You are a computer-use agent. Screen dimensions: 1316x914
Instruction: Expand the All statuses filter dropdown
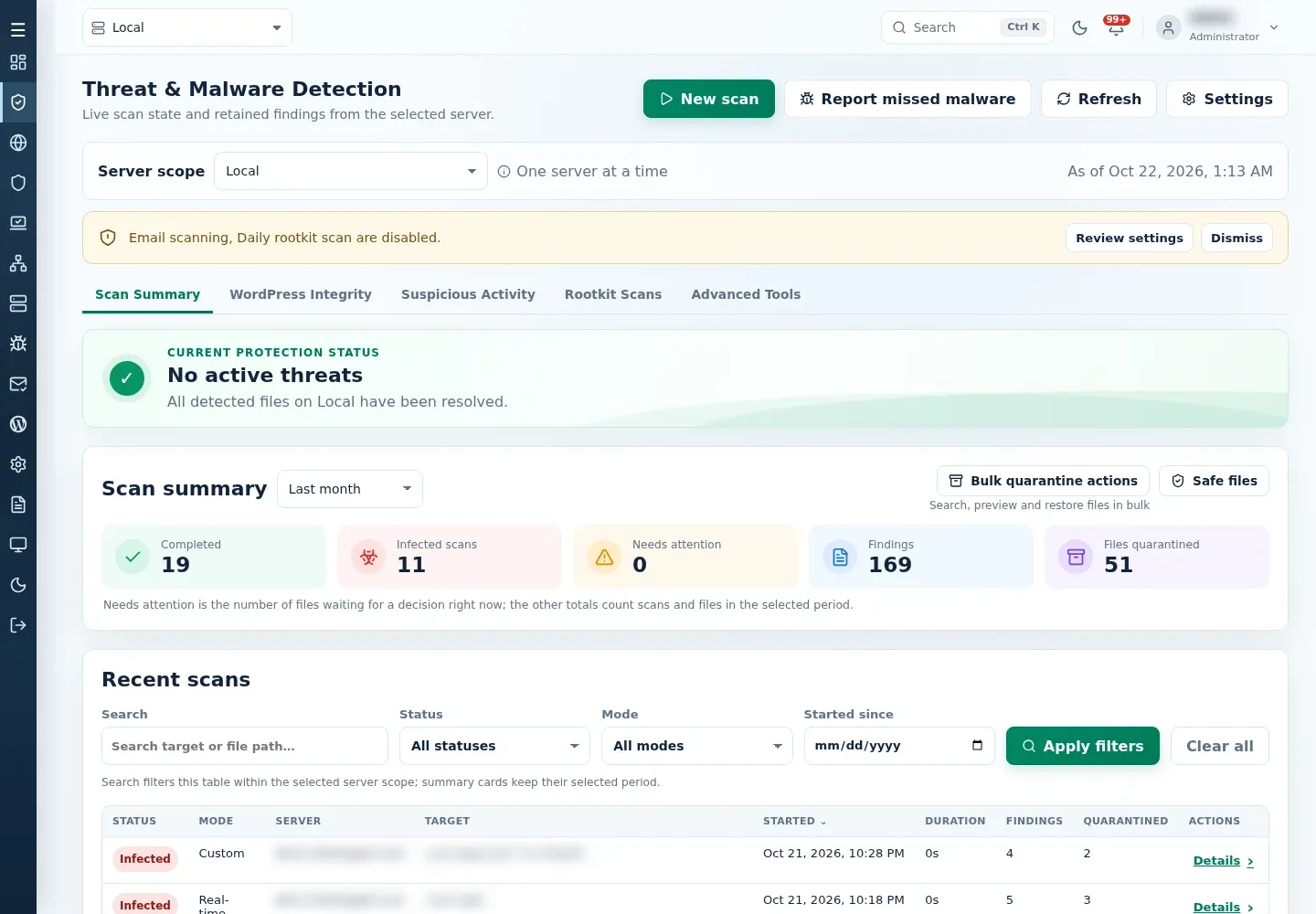(494, 746)
